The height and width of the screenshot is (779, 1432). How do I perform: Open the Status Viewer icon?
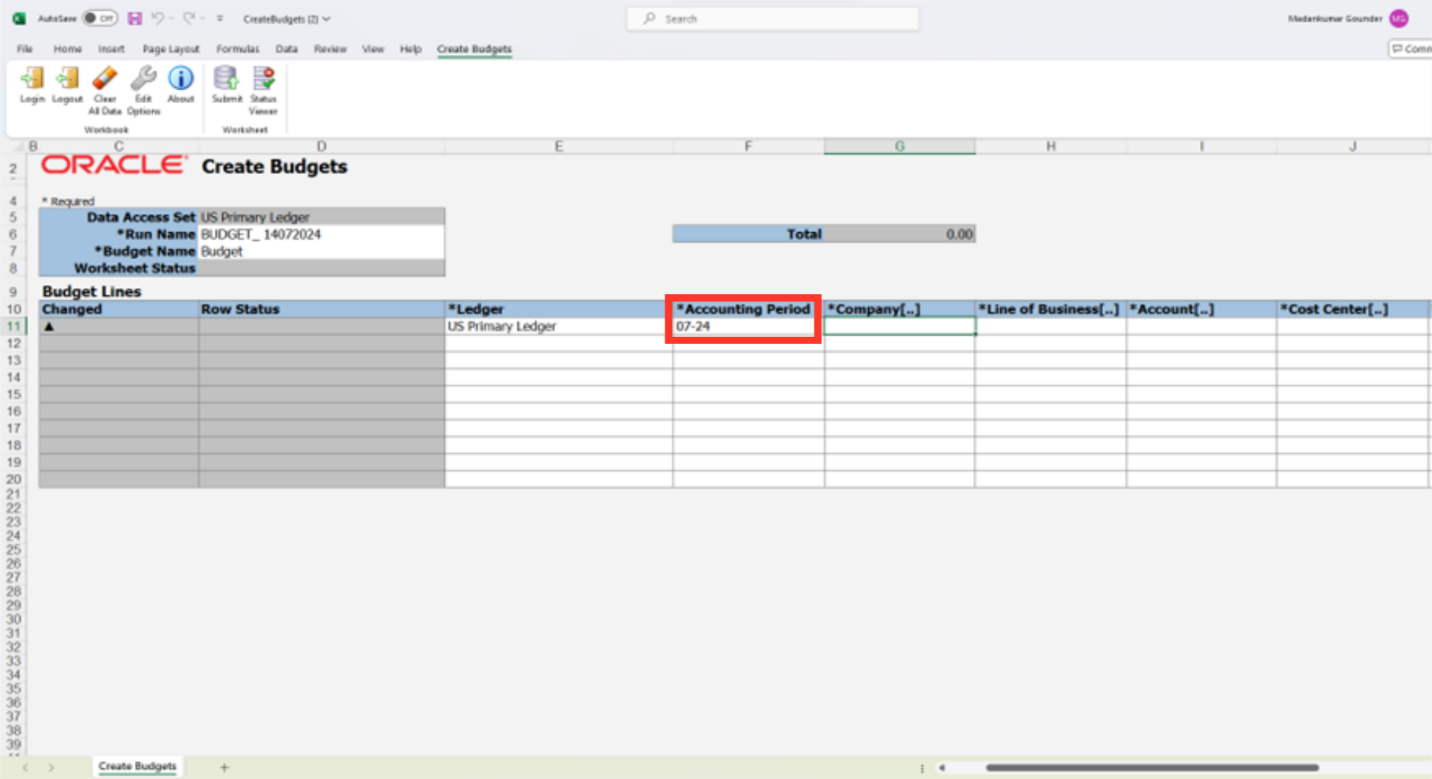tap(263, 79)
